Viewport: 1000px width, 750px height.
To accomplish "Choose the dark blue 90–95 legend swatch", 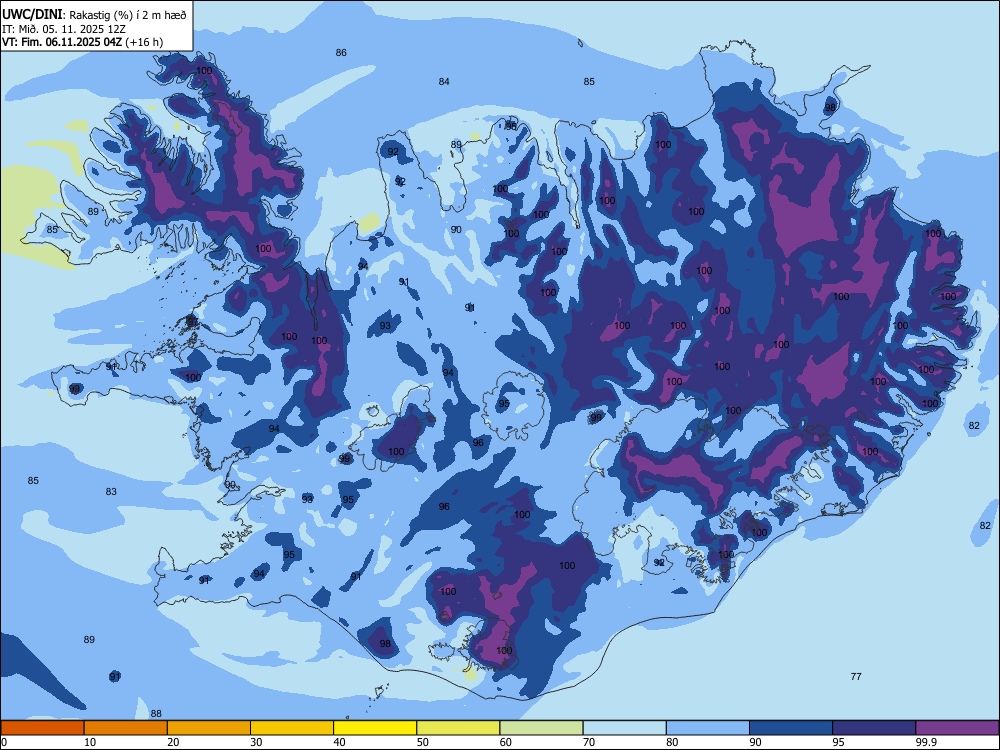I will point(791,728).
